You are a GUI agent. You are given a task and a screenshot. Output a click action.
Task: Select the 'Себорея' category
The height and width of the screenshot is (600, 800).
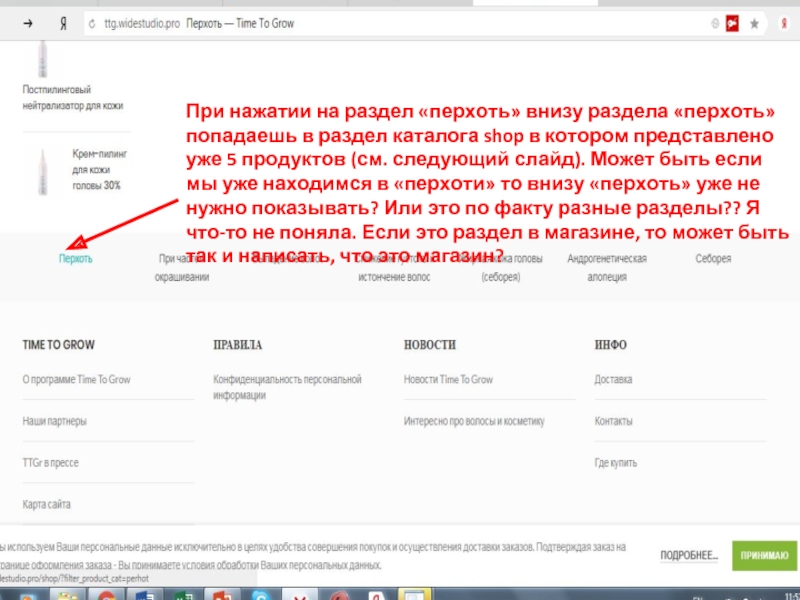coord(713,259)
